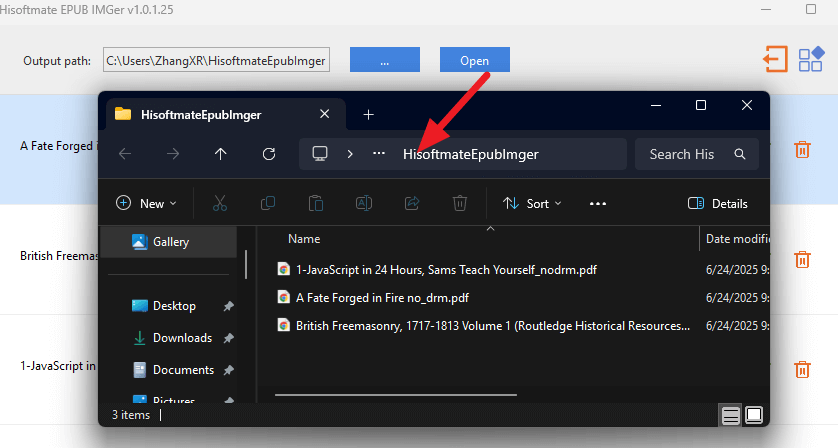
Task: Delete the A Fate Forged row via trash icon
Action: point(802,150)
